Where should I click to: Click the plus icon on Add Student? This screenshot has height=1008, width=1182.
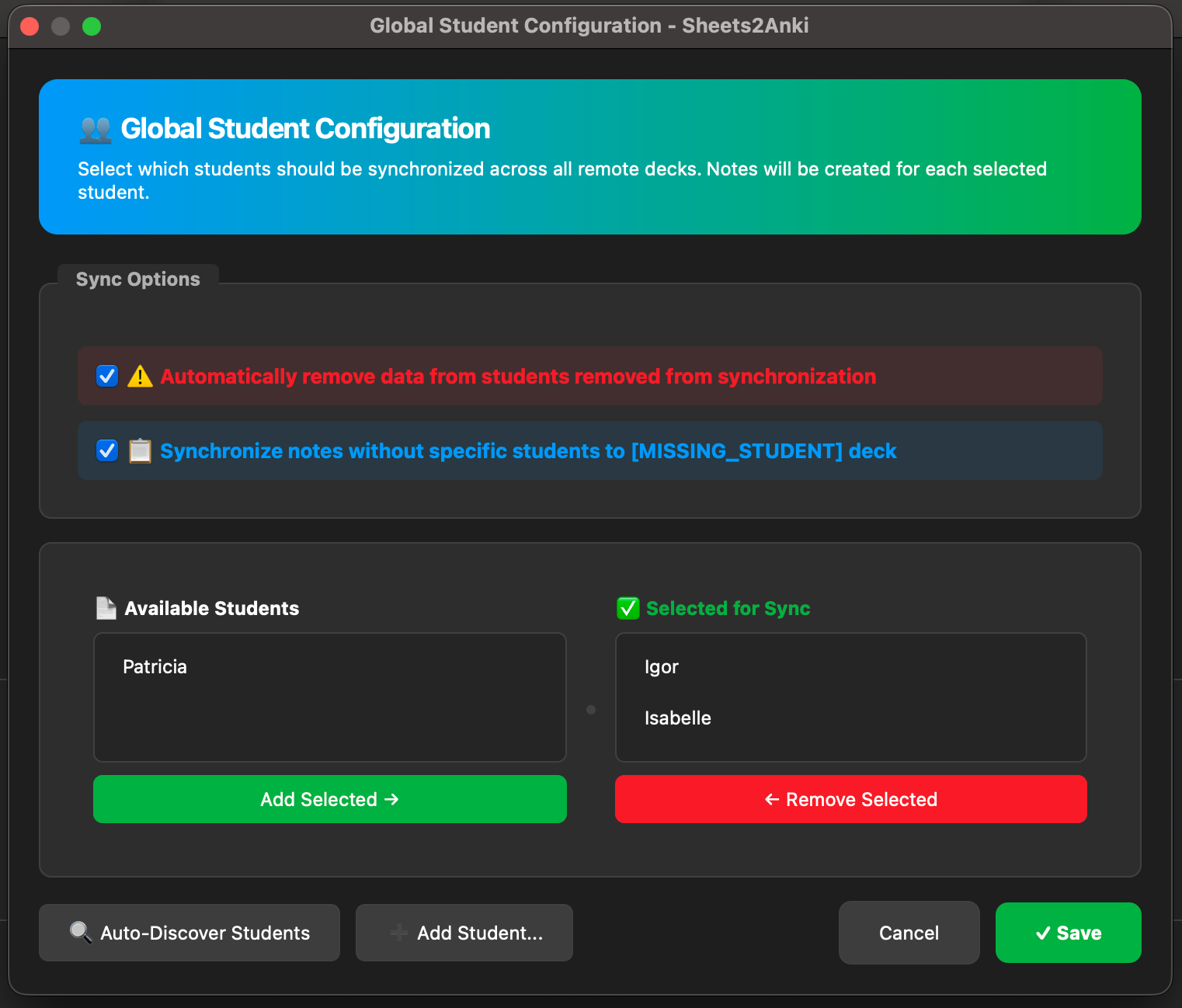[399, 933]
